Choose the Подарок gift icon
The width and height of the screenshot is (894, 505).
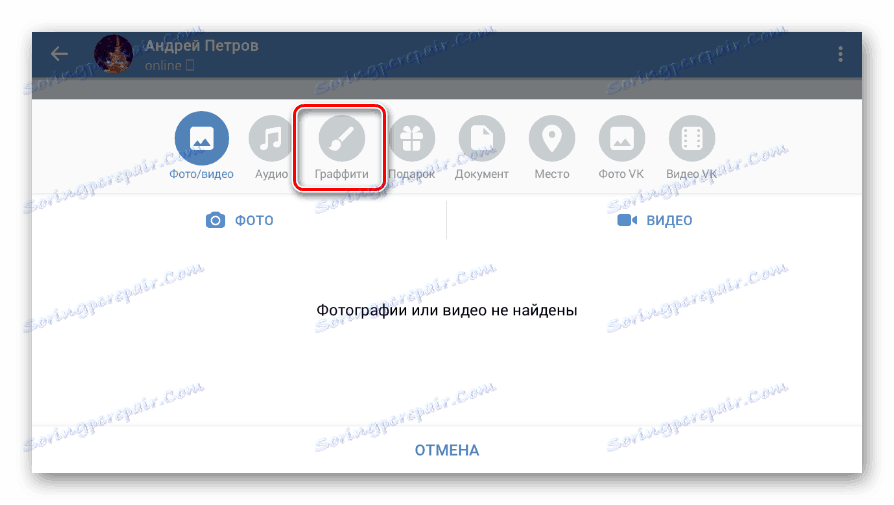[412, 139]
